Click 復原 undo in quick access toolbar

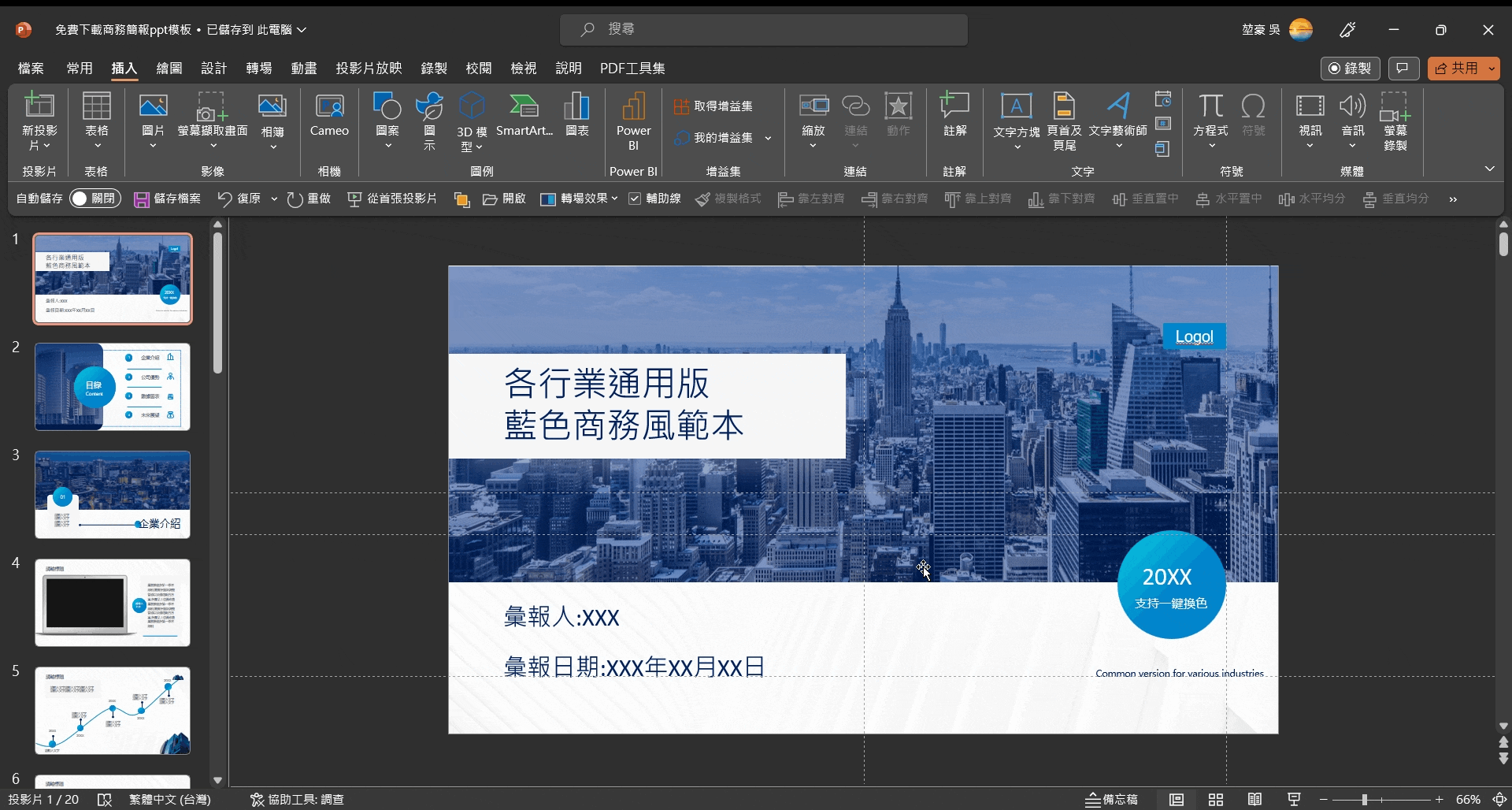(x=239, y=199)
